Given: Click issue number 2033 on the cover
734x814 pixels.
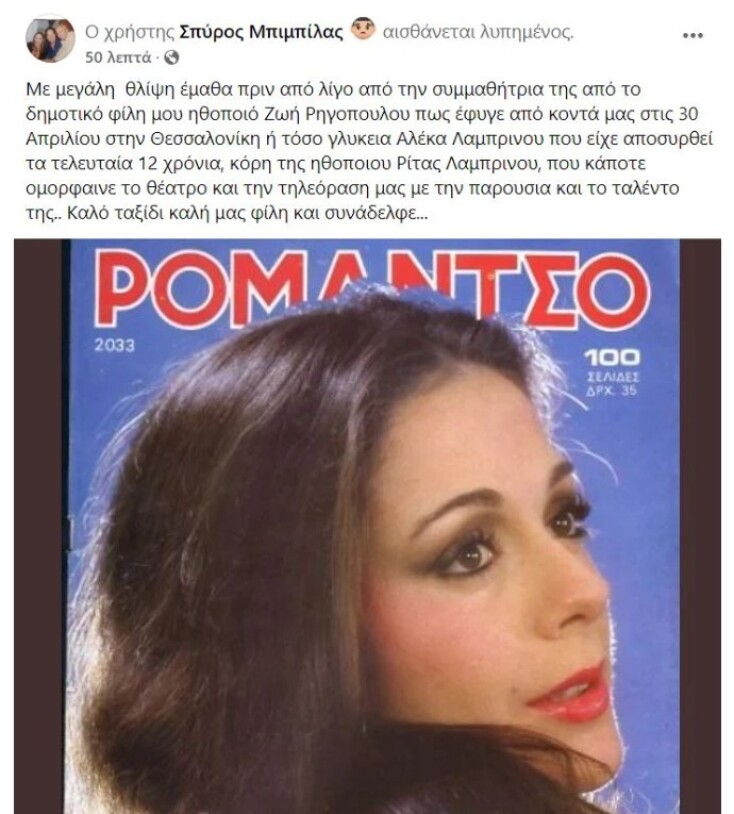Looking at the screenshot, I should [115, 345].
